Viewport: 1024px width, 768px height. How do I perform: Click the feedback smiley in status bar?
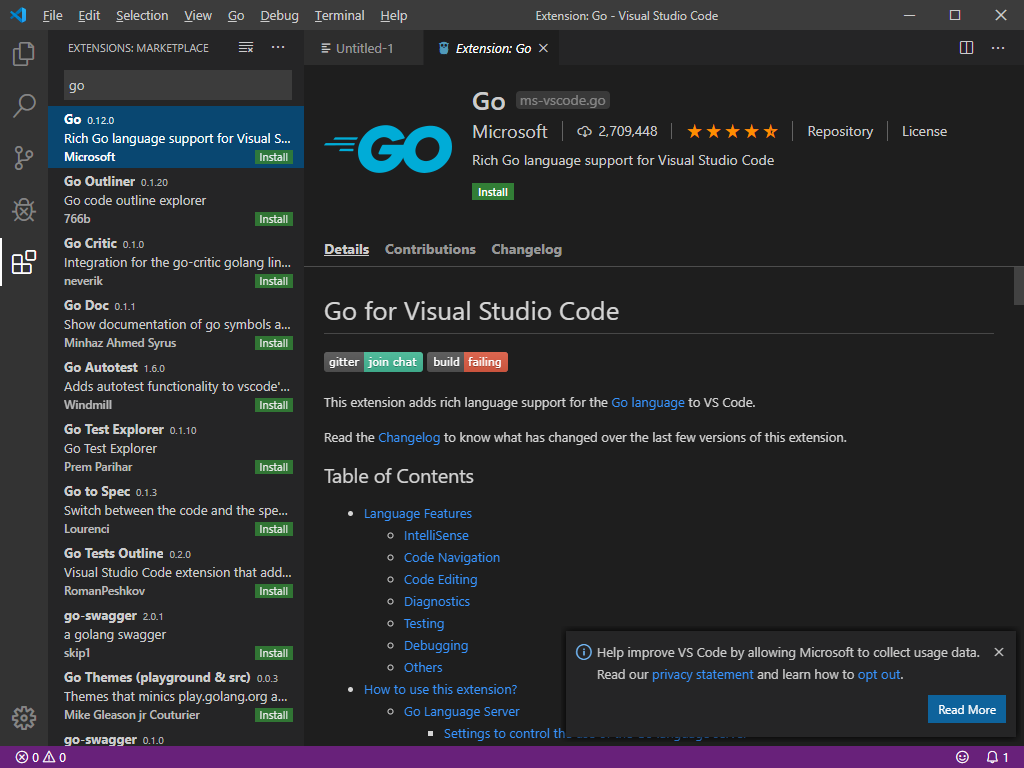962,758
